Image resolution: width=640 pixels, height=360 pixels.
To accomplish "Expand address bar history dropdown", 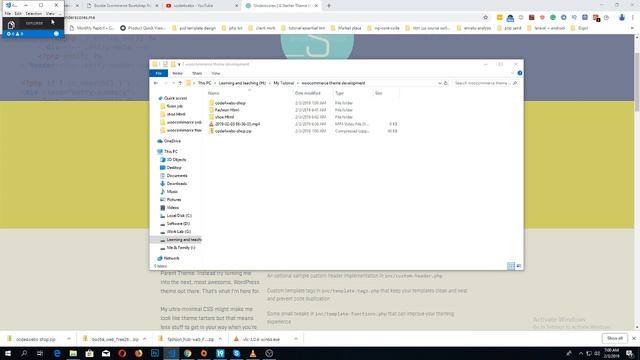I will click(x=440, y=83).
